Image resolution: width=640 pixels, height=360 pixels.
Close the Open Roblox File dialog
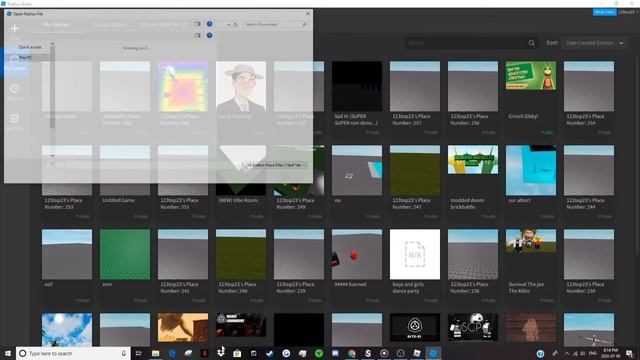[308, 14]
